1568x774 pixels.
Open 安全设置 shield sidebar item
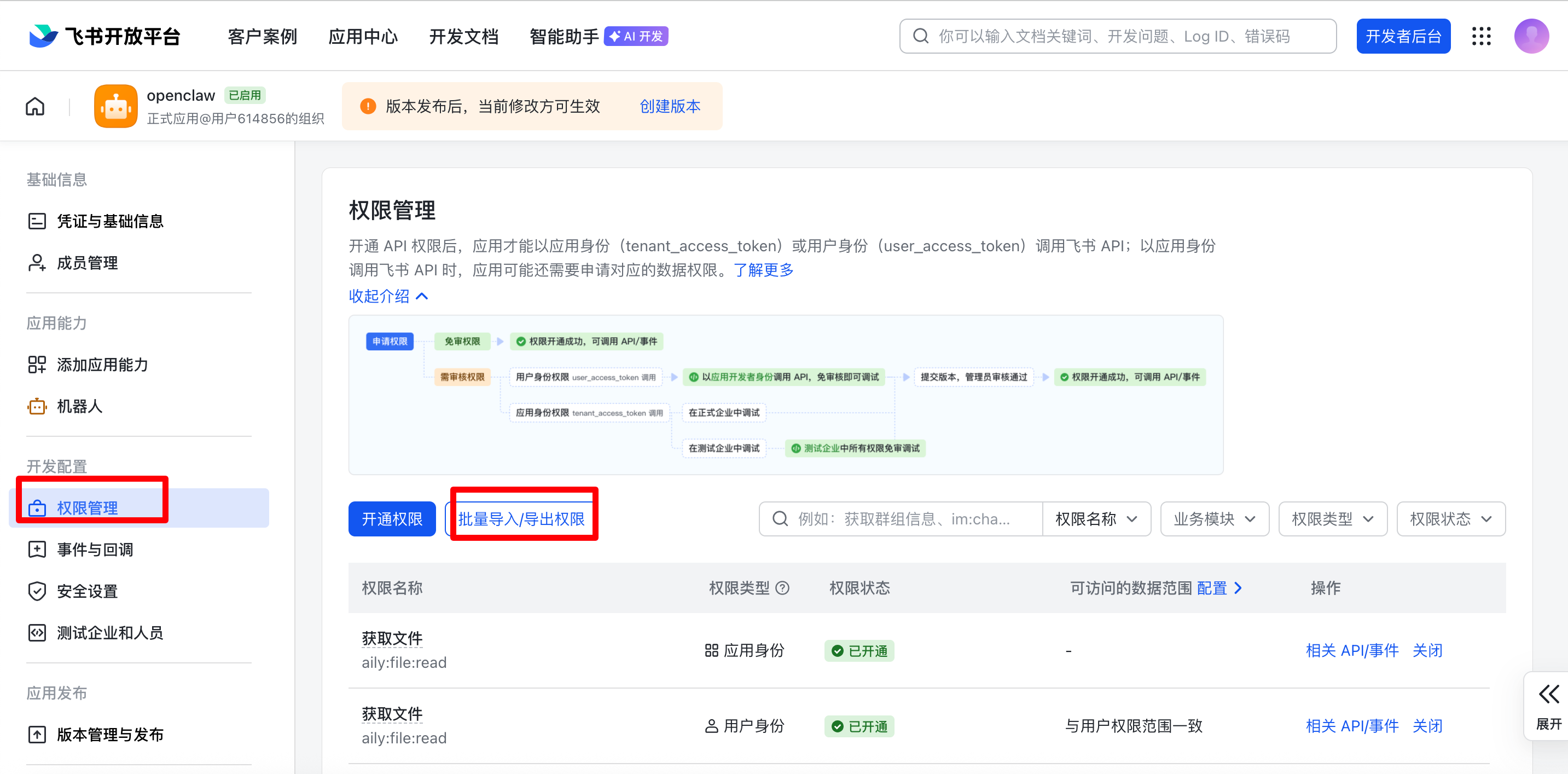86,591
